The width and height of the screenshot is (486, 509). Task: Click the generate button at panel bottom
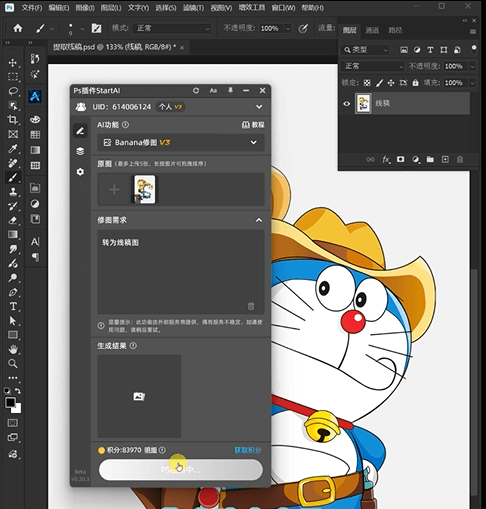[181, 470]
